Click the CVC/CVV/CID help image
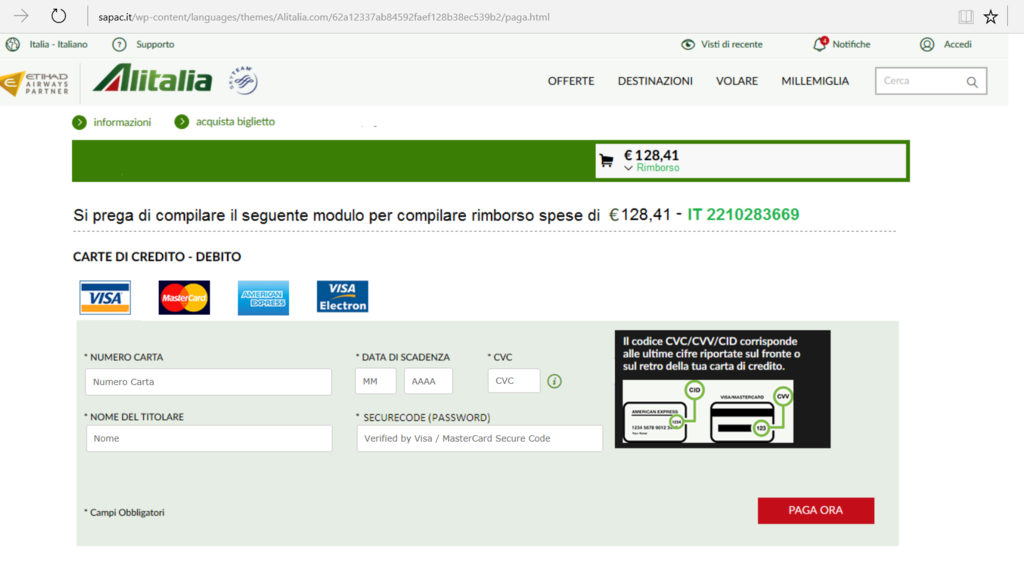 click(x=722, y=389)
